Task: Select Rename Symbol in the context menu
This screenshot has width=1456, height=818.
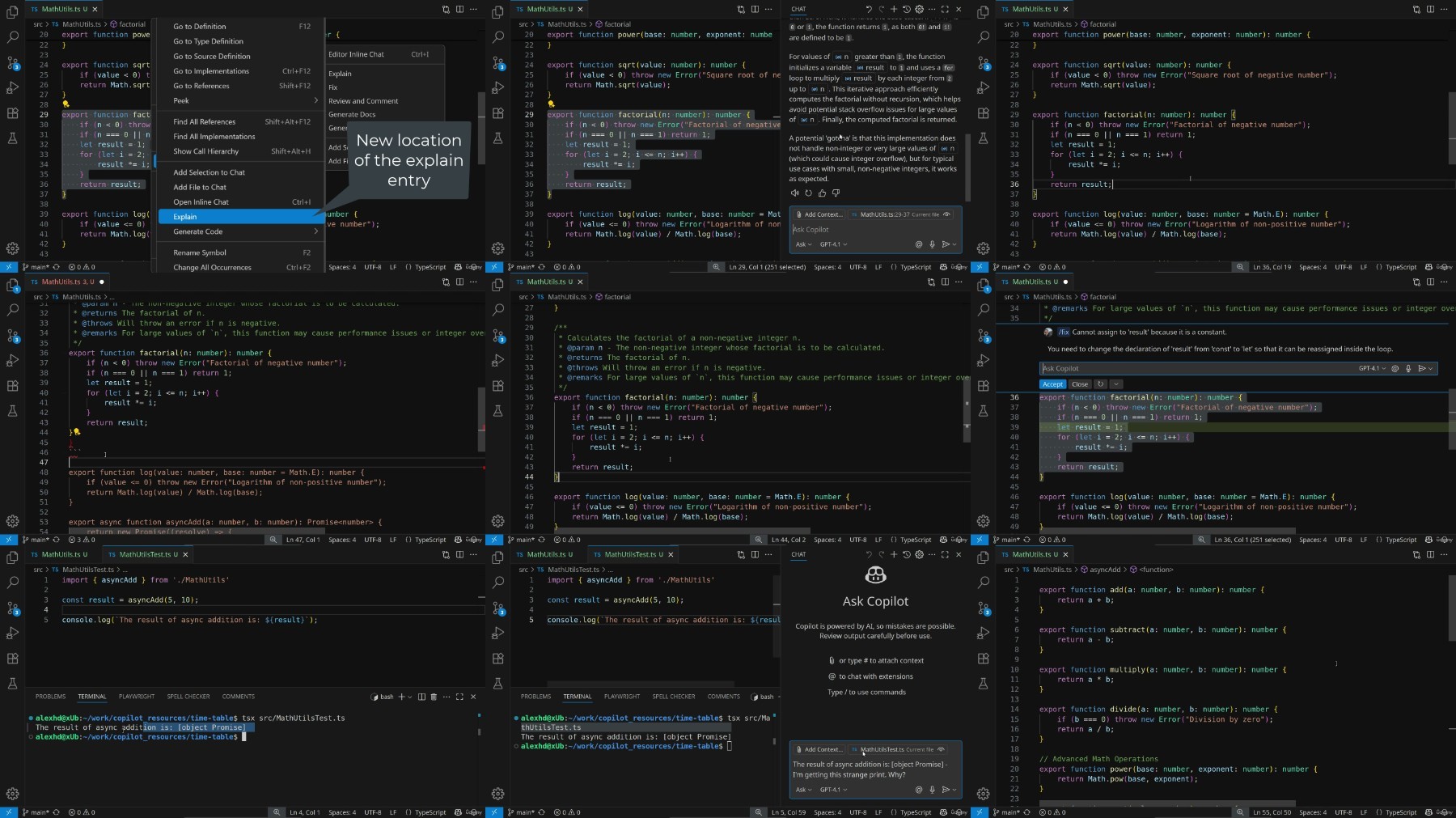Action: tap(241, 252)
